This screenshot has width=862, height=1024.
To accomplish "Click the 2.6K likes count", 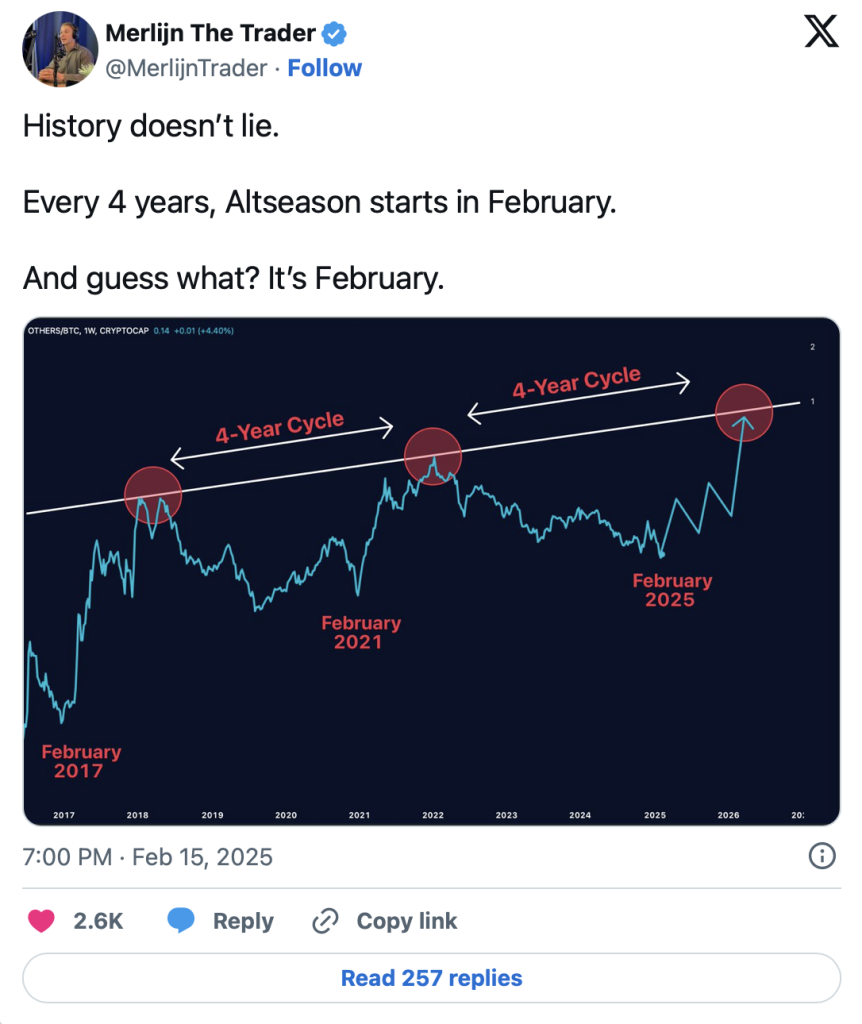I will tap(98, 921).
